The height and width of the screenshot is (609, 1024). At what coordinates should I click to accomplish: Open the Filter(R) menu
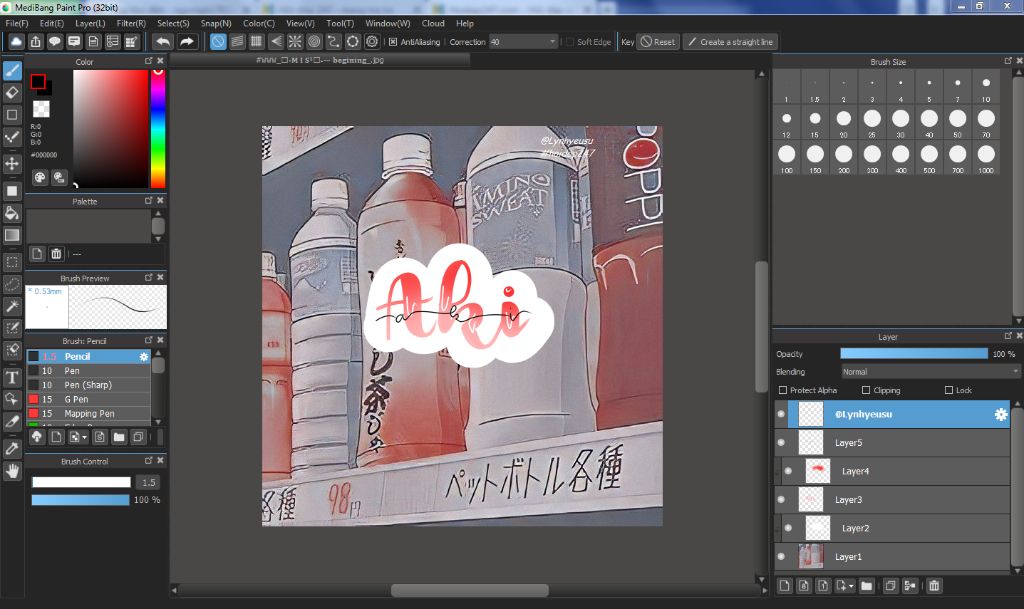click(x=131, y=23)
